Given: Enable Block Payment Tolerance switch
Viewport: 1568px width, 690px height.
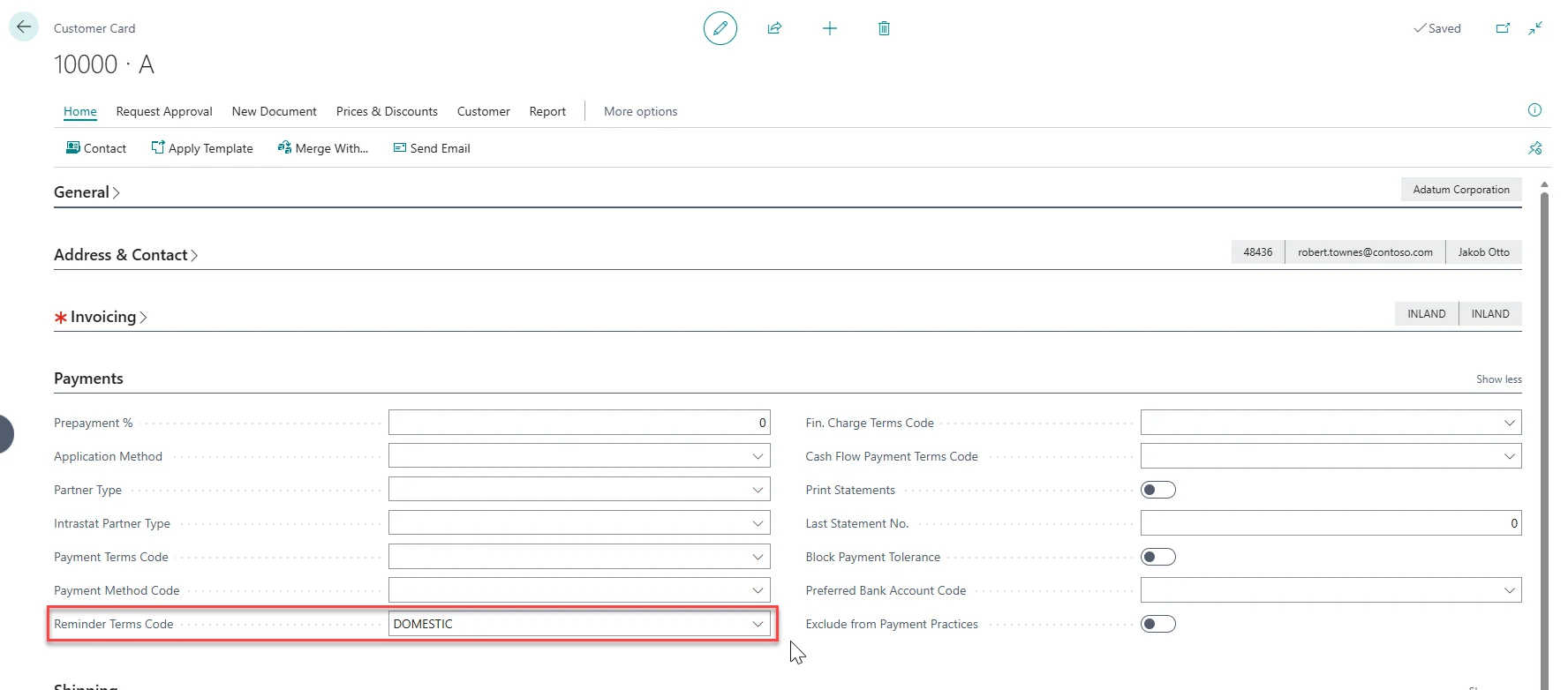Looking at the screenshot, I should coord(1158,557).
